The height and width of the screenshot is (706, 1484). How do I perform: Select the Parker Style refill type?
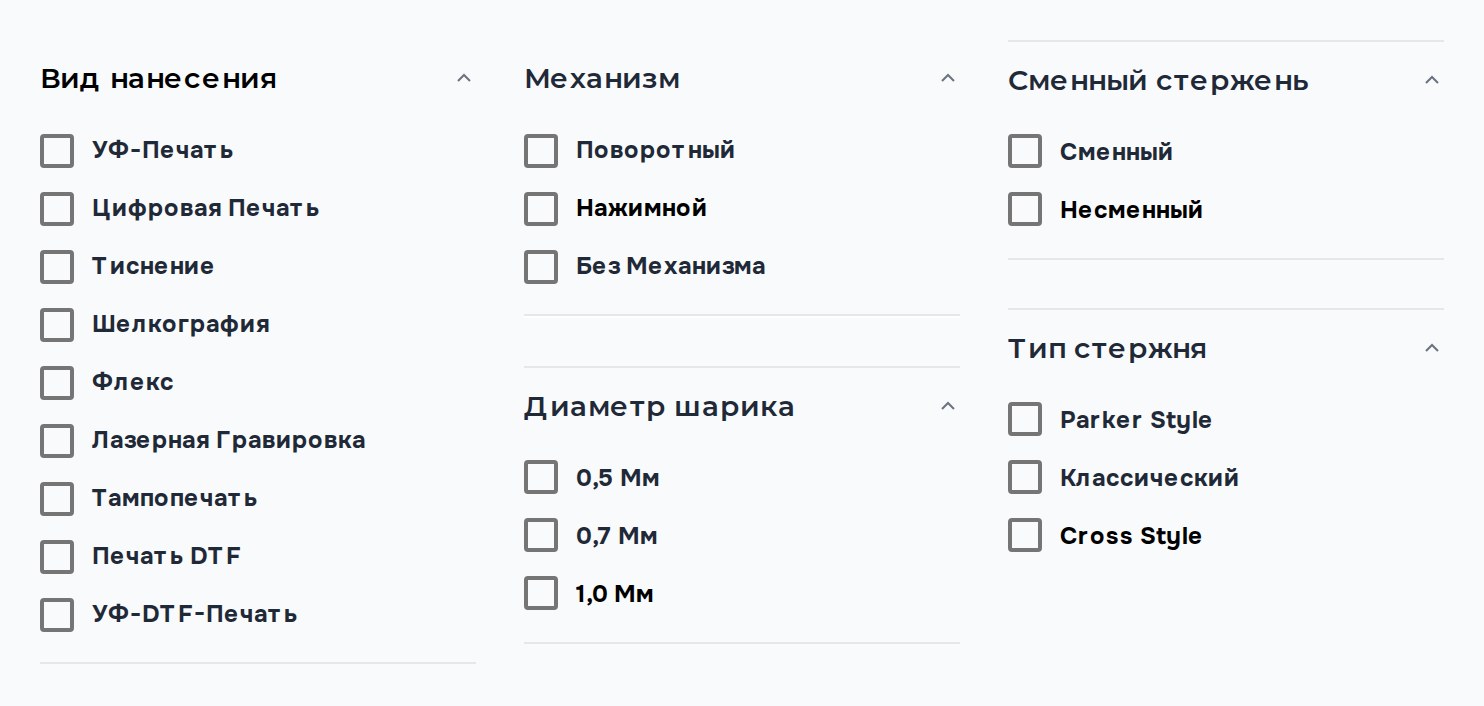coord(1025,419)
